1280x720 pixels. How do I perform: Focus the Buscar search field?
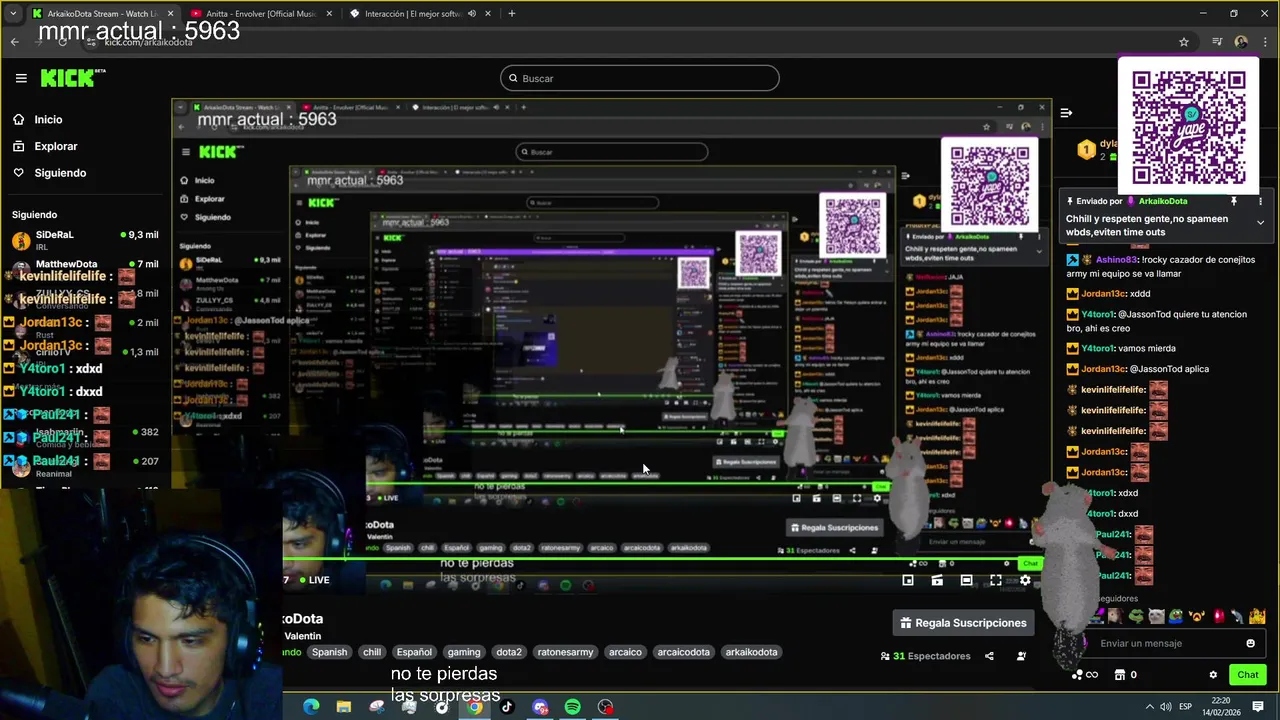click(640, 78)
